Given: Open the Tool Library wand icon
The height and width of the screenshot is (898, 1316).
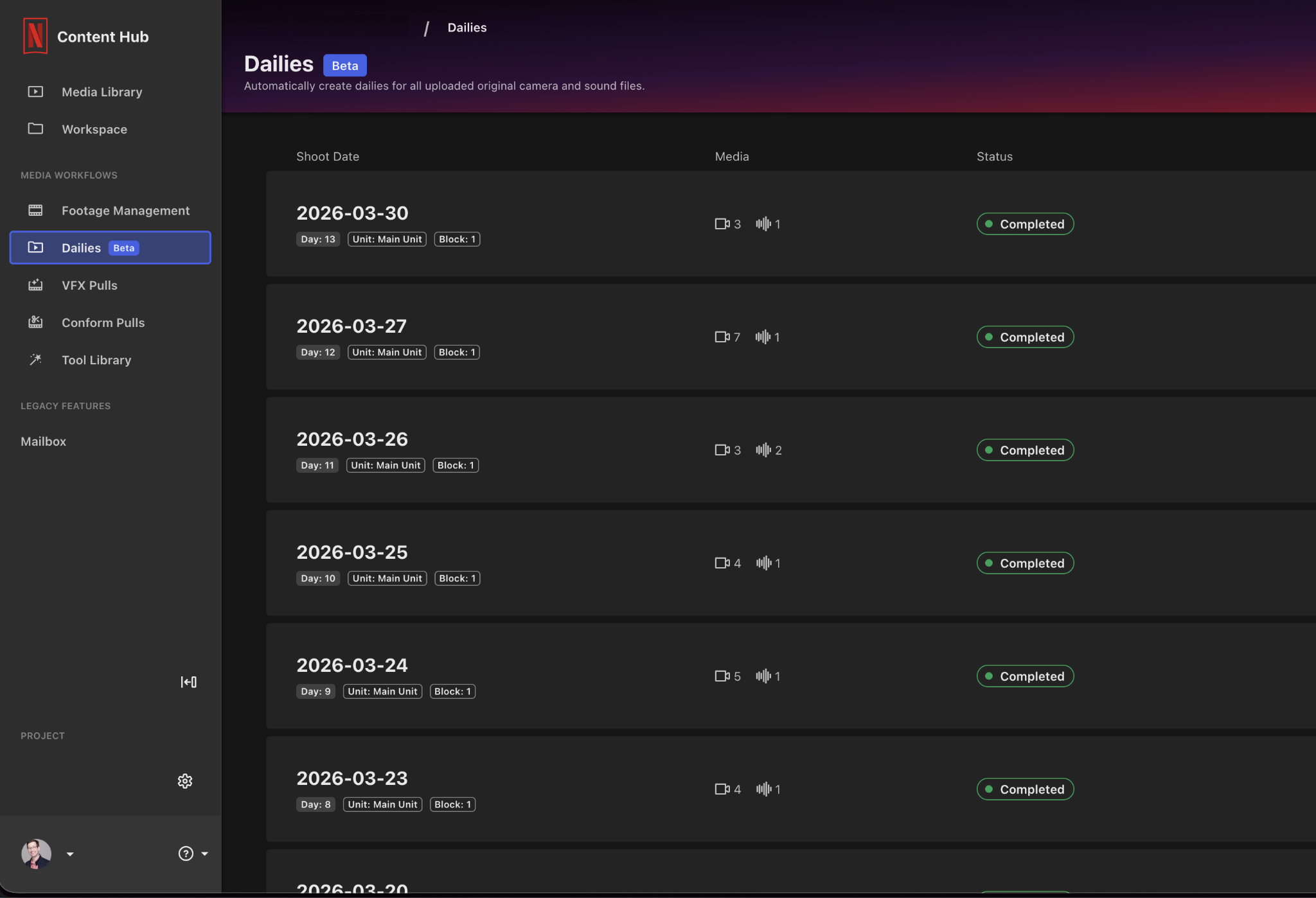Looking at the screenshot, I should point(35,360).
